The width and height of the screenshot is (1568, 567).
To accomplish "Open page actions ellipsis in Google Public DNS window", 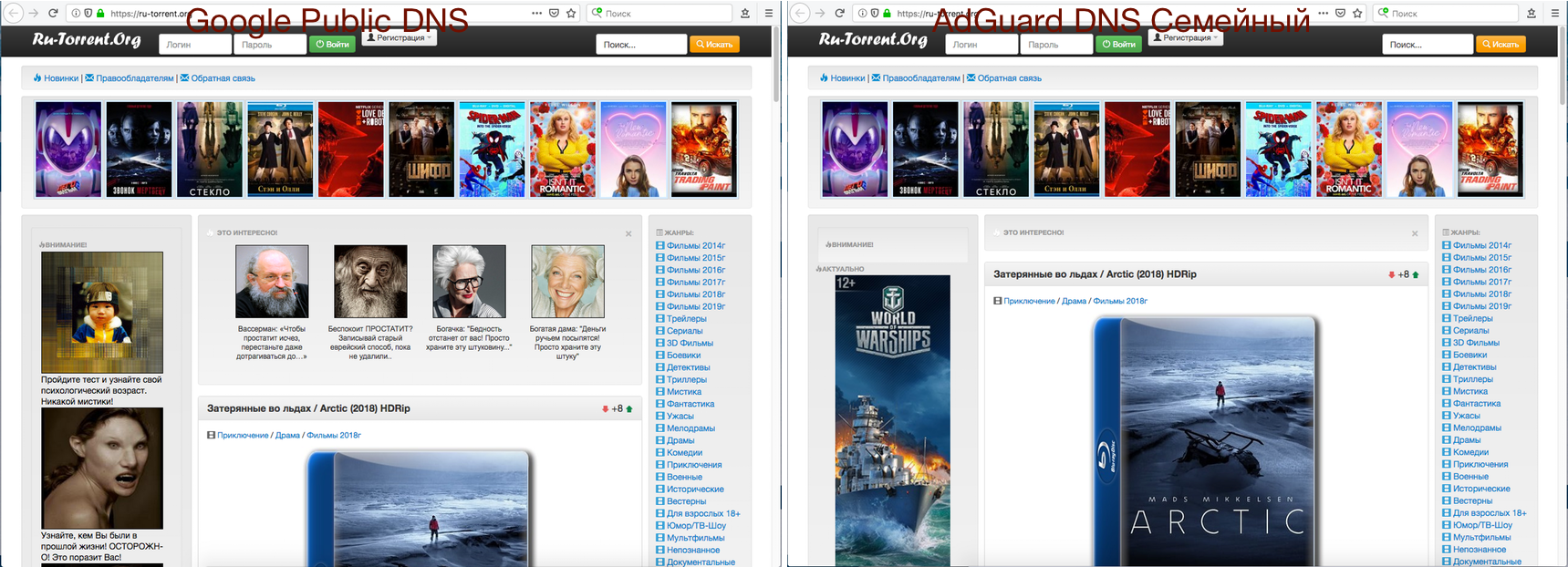I will click(x=536, y=14).
